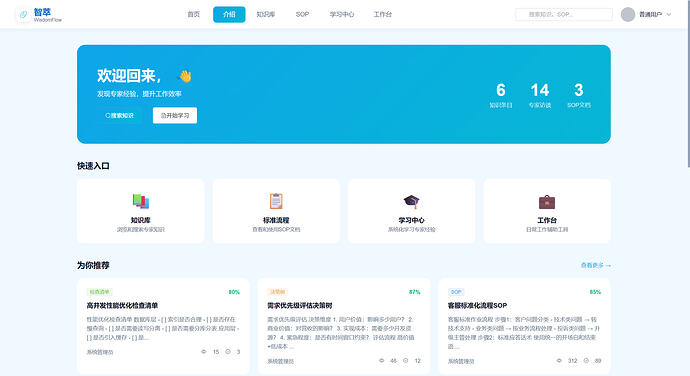Click the 6 知识条目 statistic
Image resolution: width=690 pixels, height=376 pixels.
pyautogui.click(x=501, y=95)
